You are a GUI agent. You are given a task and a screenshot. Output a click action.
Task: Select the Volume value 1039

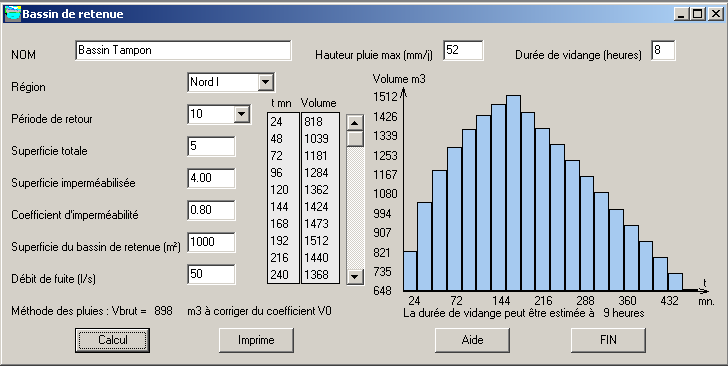(317, 139)
